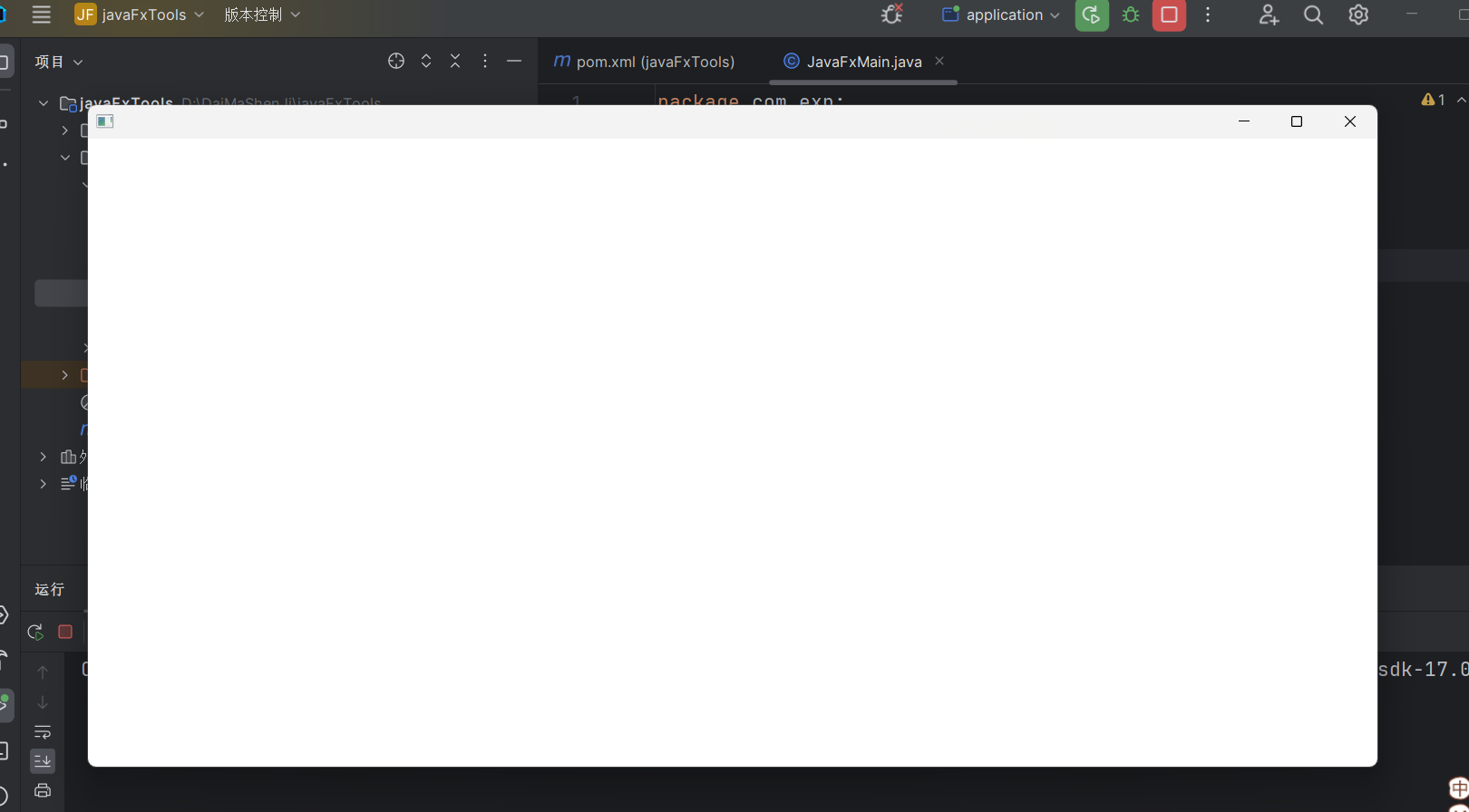
Task: Expand the external libraries tree node
Action: pos(43,457)
